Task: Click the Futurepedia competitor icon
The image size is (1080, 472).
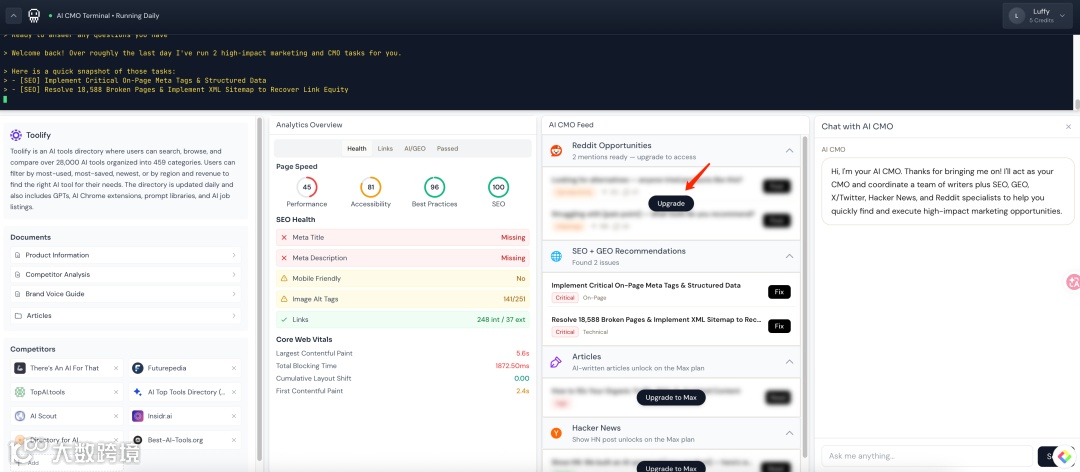Action: click(138, 368)
